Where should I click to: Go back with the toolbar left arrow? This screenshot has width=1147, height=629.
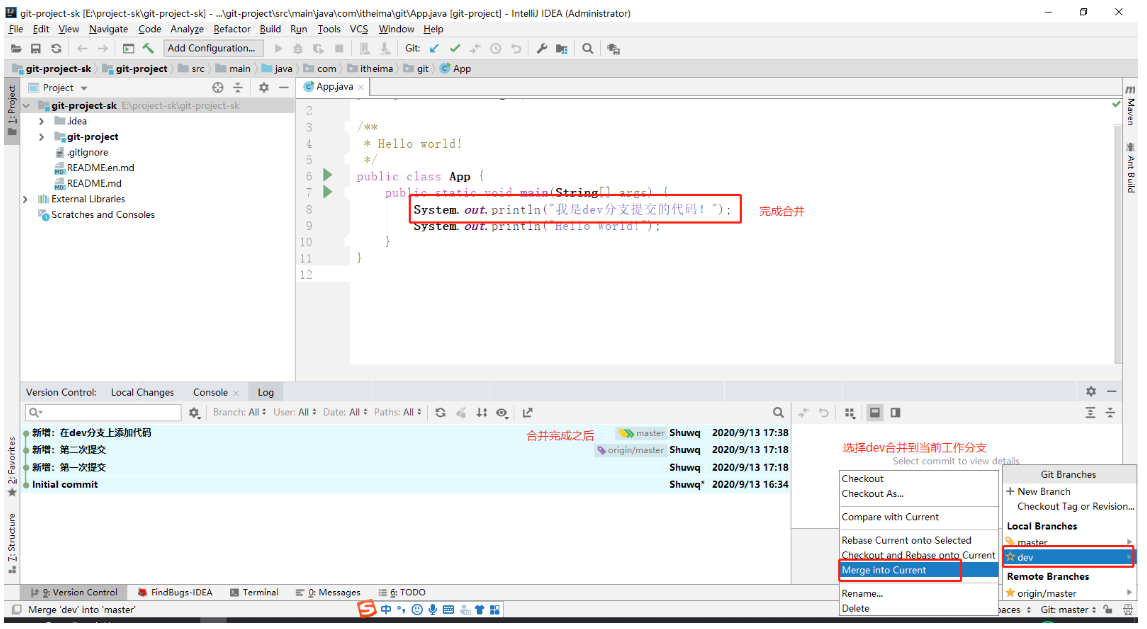(x=82, y=48)
